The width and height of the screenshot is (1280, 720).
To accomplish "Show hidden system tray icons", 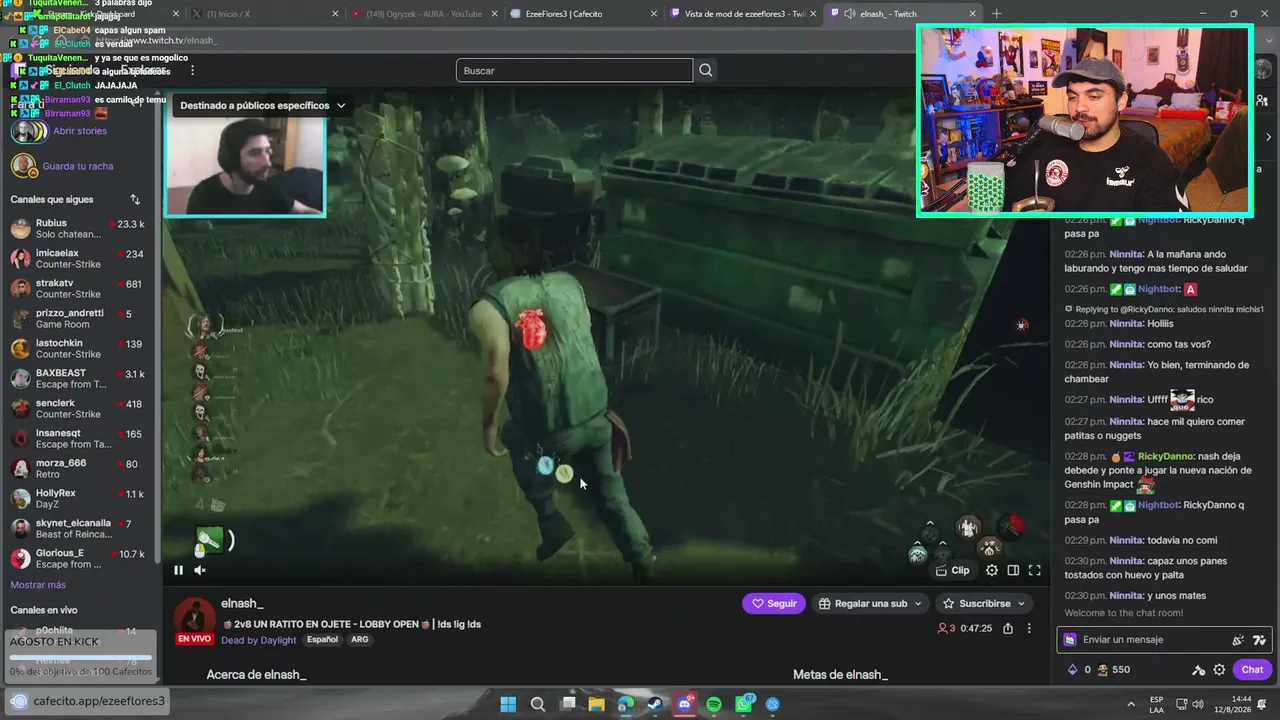I will point(1131,704).
